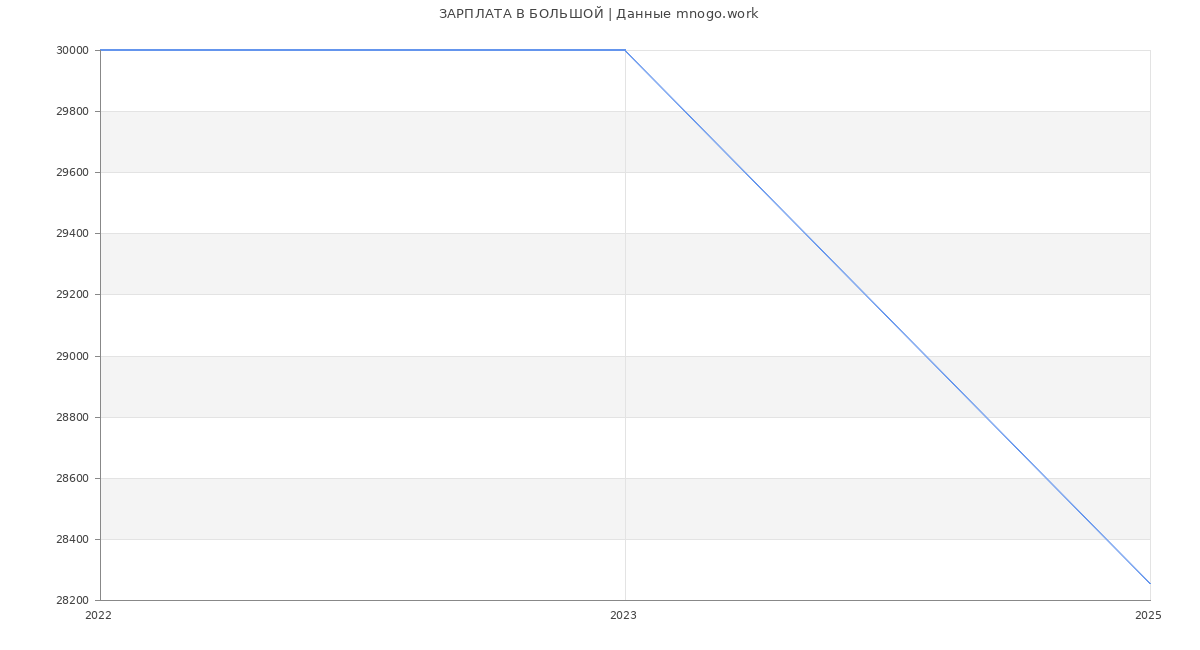Click the 29400 y-axis label

pos(72,234)
